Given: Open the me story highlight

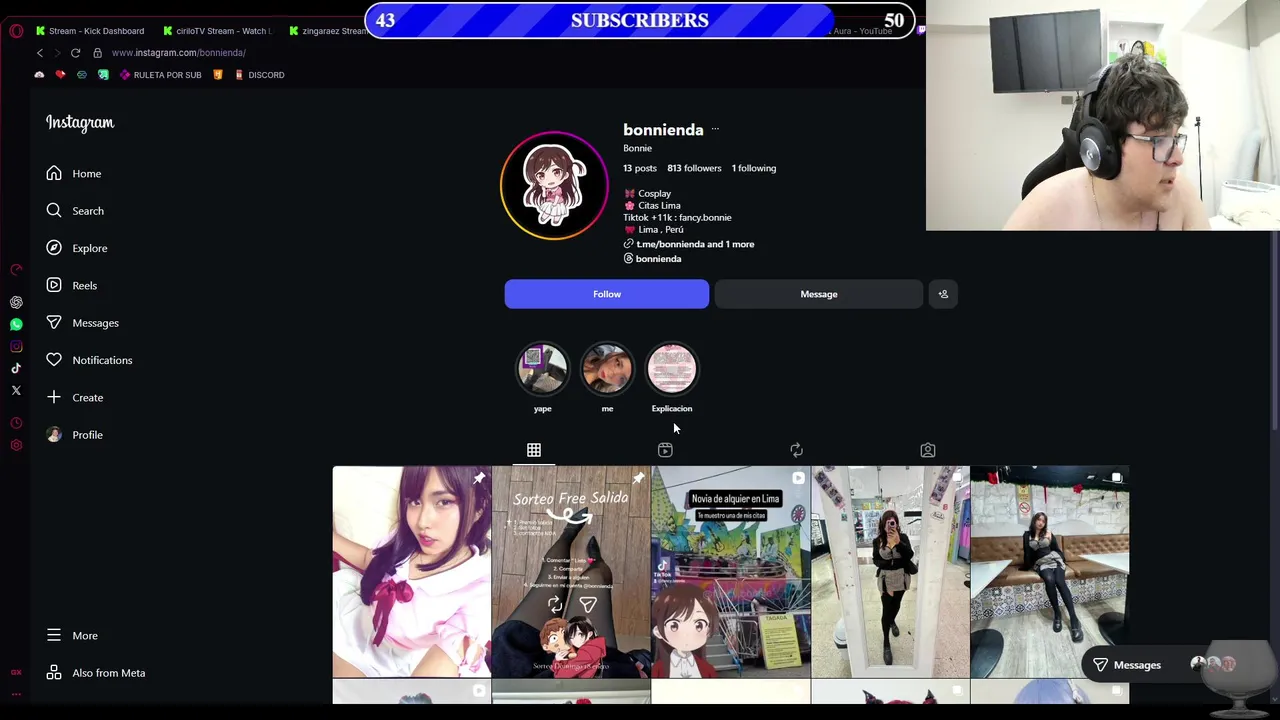Looking at the screenshot, I should tap(607, 370).
